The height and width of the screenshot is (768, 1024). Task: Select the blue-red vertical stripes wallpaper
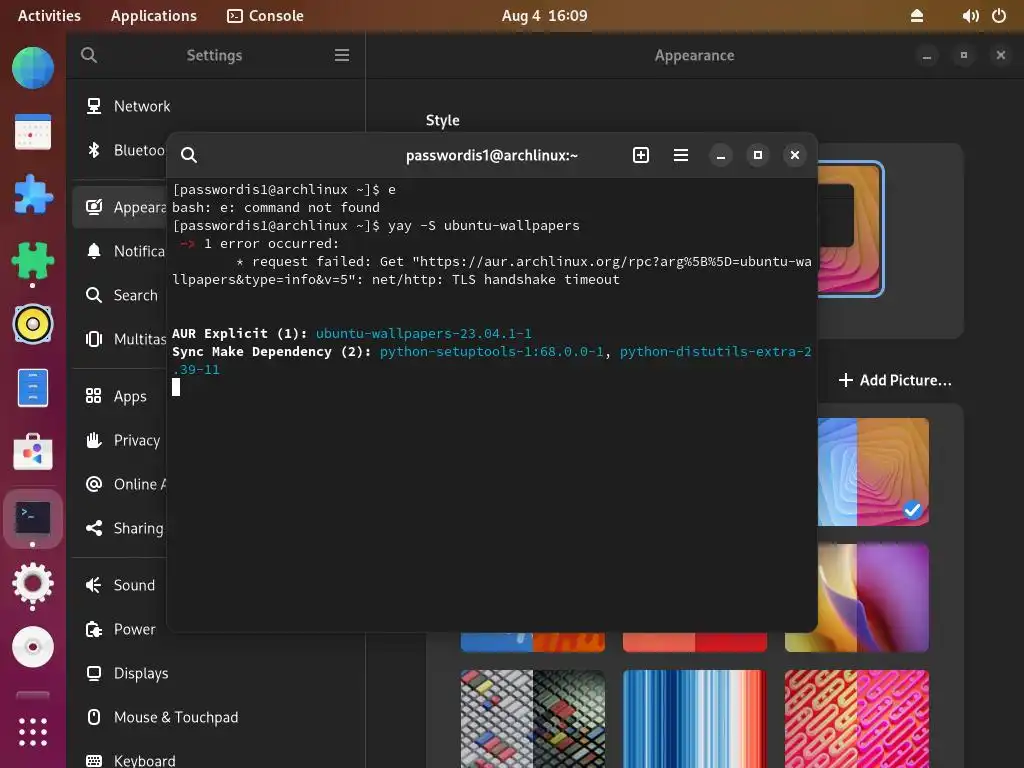coord(695,718)
